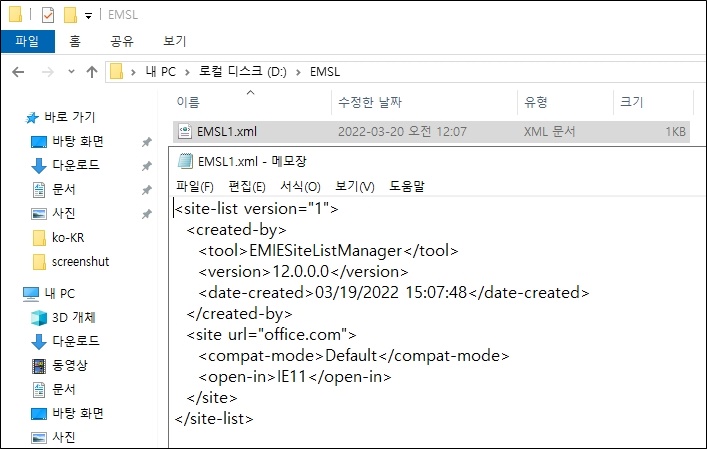The height and width of the screenshot is (449, 707).
Task: Expand chevron after 로컬 디스크 (D:)
Action: pyautogui.click(x=298, y=72)
